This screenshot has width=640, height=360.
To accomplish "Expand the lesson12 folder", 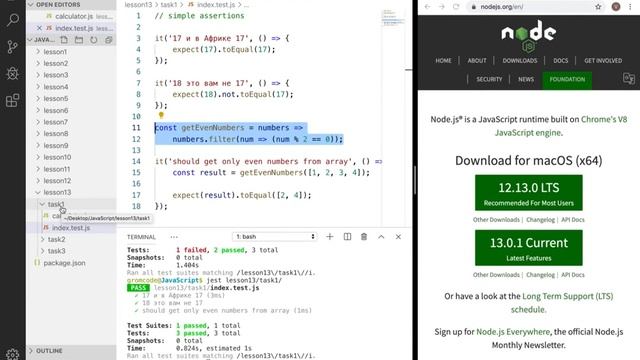I will point(57,180).
